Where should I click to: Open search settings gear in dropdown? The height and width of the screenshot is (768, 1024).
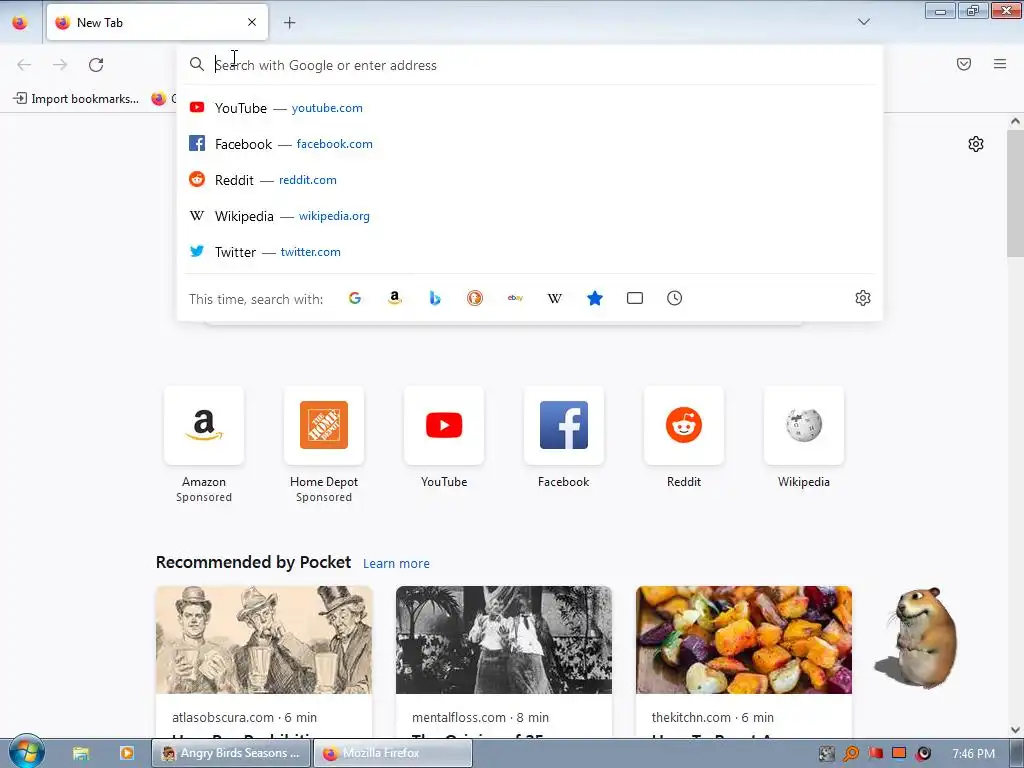863,298
